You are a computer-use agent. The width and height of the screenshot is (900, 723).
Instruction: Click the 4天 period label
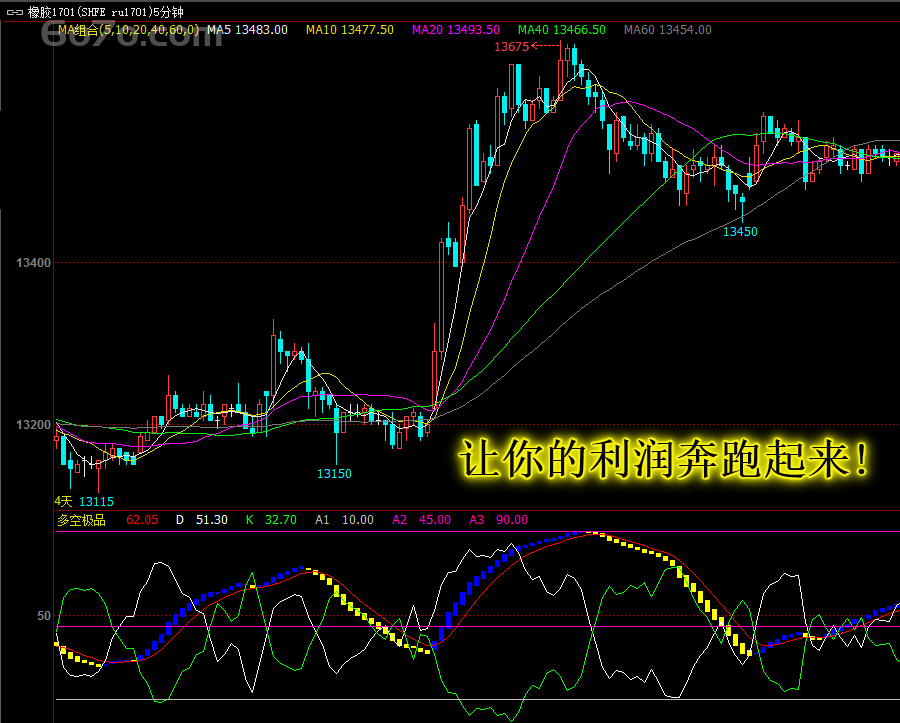point(64,501)
